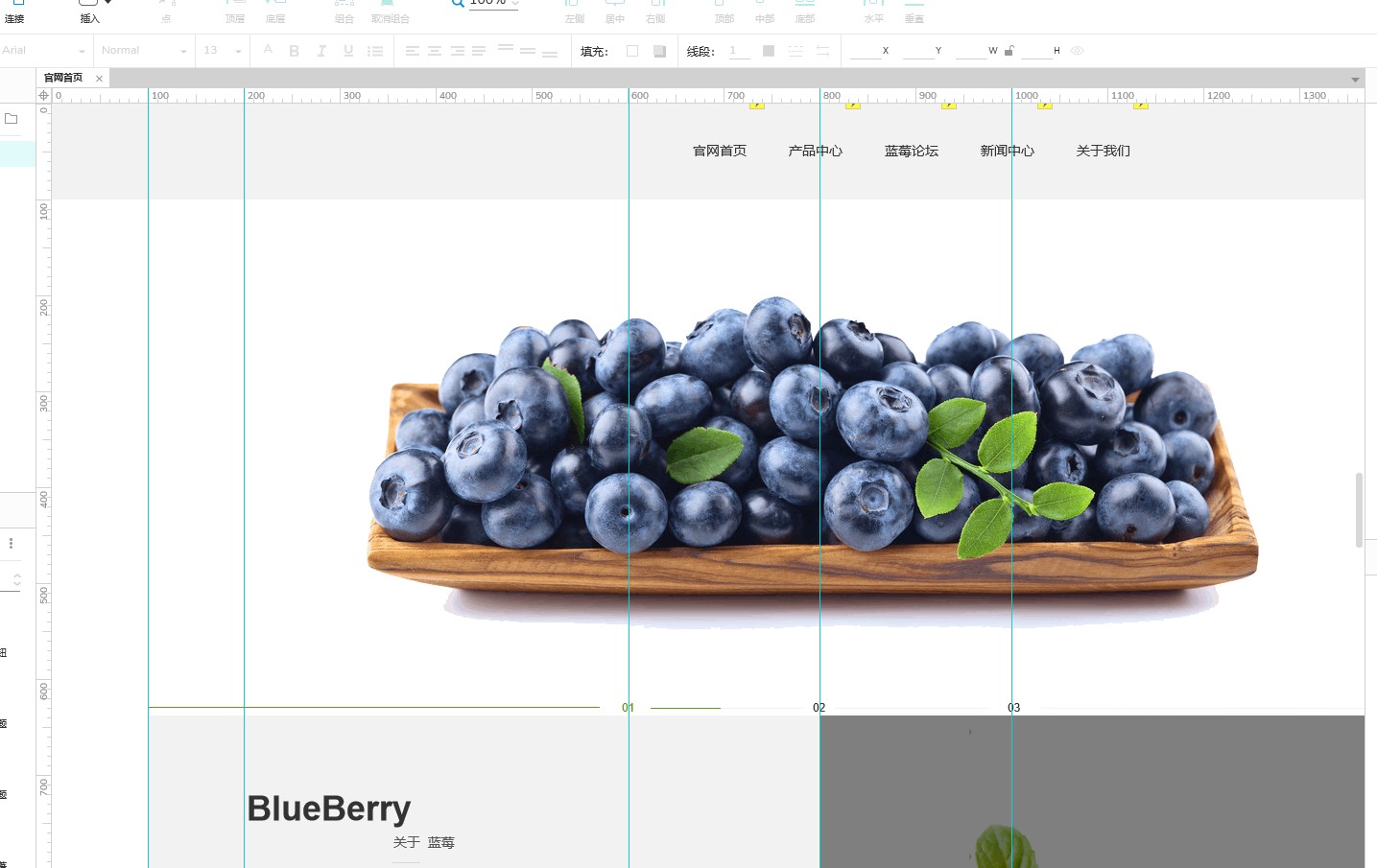The height and width of the screenshot is (868, 1377).
Task: Click the three-dot menu in left panel
Action: [11, 543]
